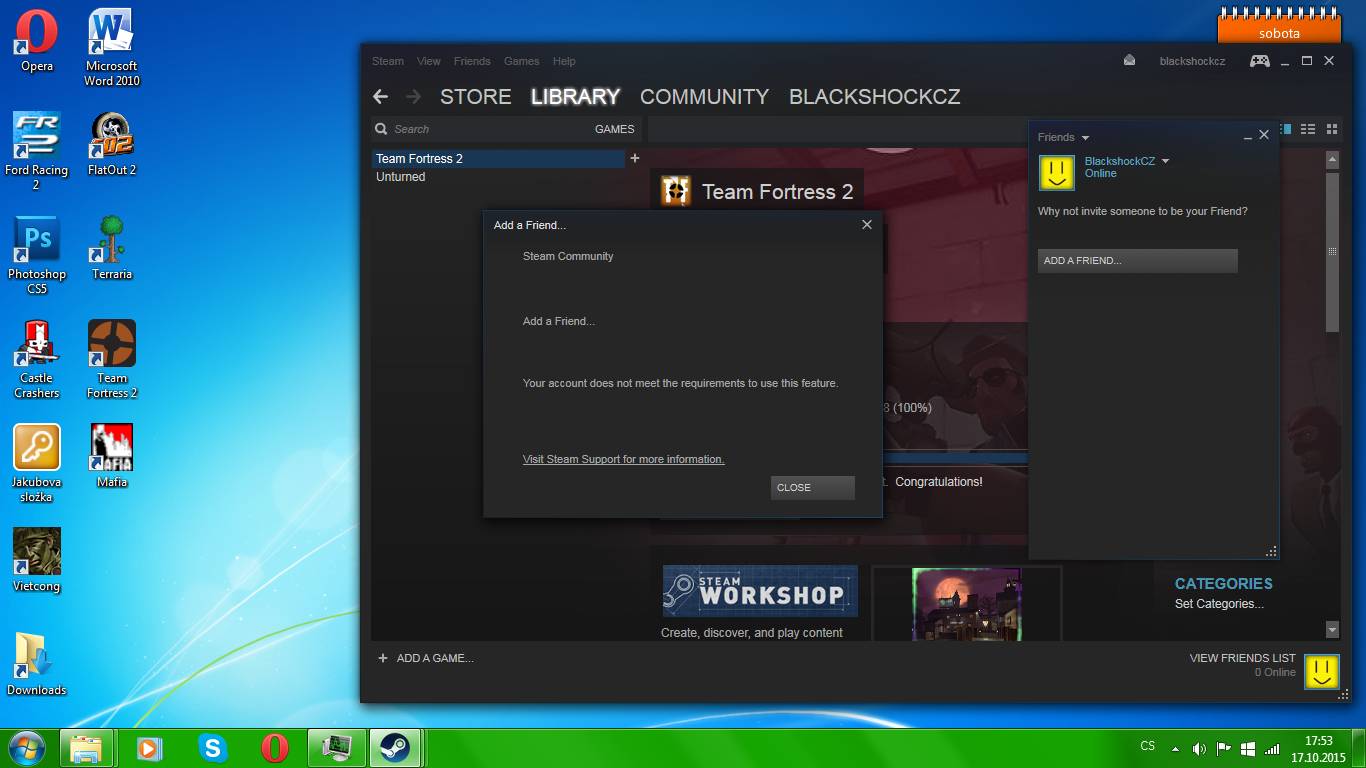The width and height of the screenshot is (1366, 768).
Task: Launch Big Picture mode via controller icon
Action: (x=1260, y=61)
